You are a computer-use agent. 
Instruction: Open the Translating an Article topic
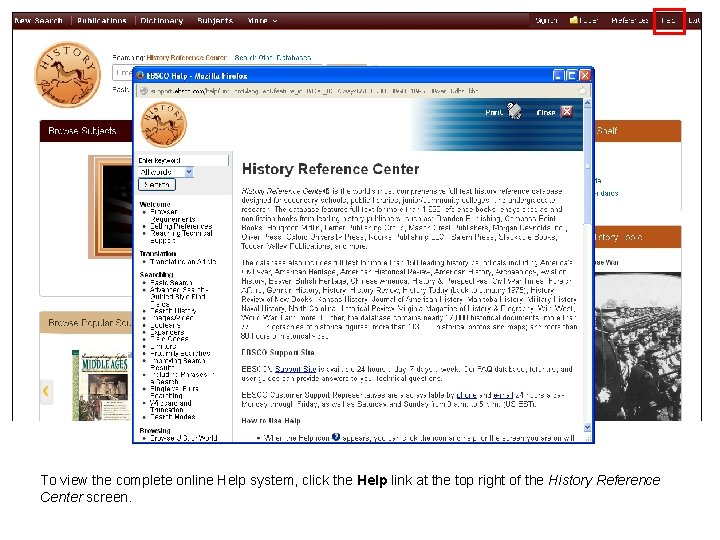183,262
